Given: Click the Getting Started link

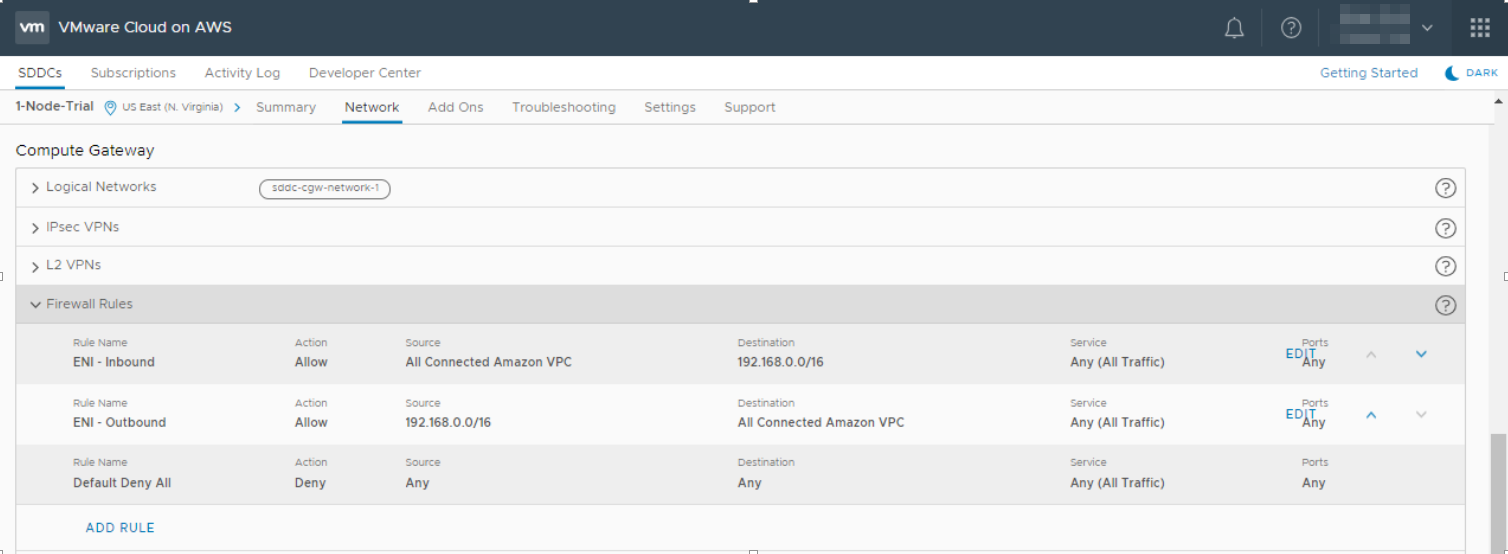Looking at the screenshot, I should point(1369,73).
